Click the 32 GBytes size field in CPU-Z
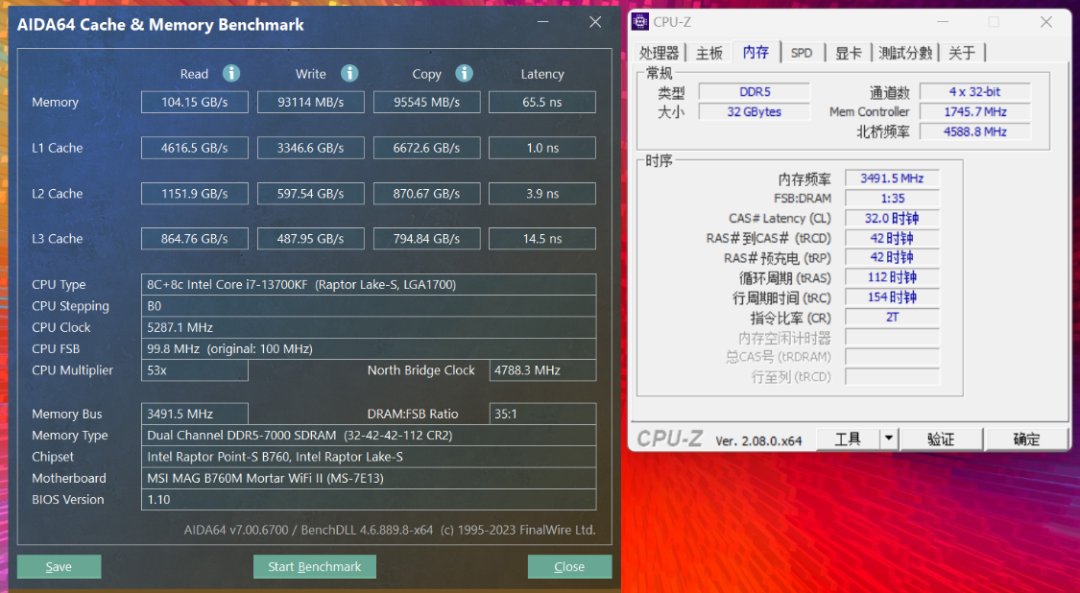This screenshot has width=1080, height=593. pyautogui.click(x=754, y=112)
